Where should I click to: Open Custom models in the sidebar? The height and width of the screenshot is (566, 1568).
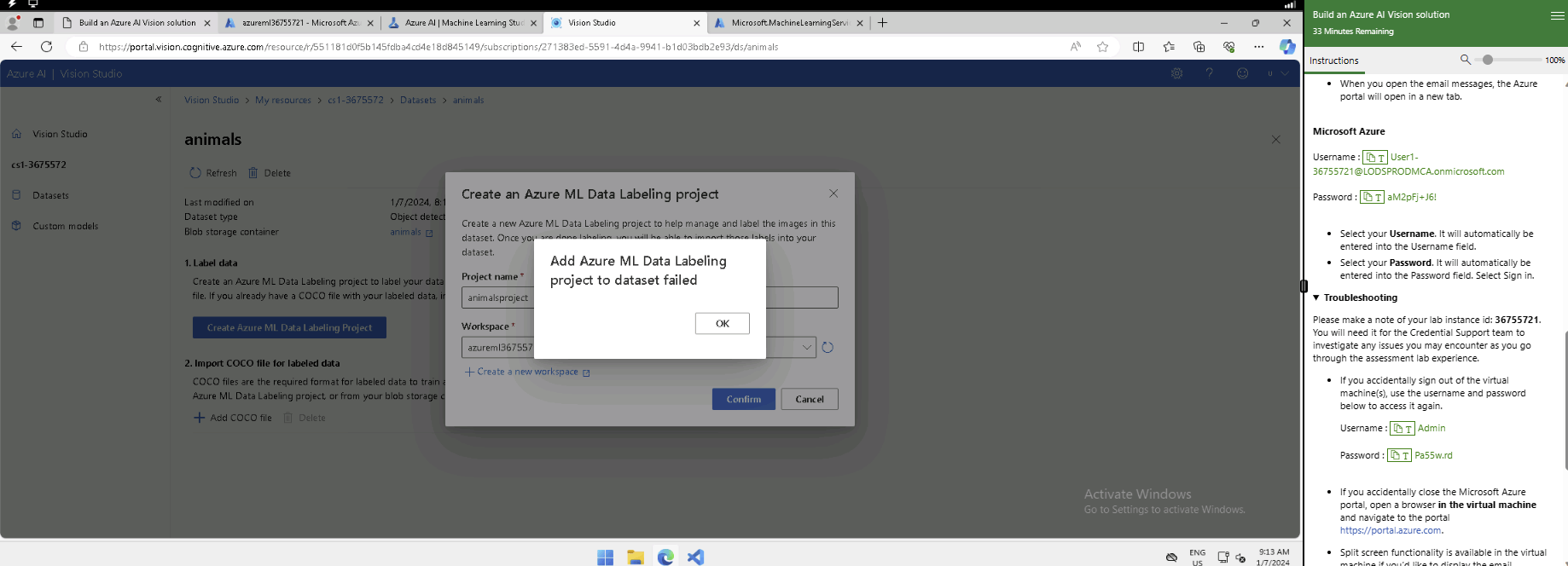tap(55, 226)
